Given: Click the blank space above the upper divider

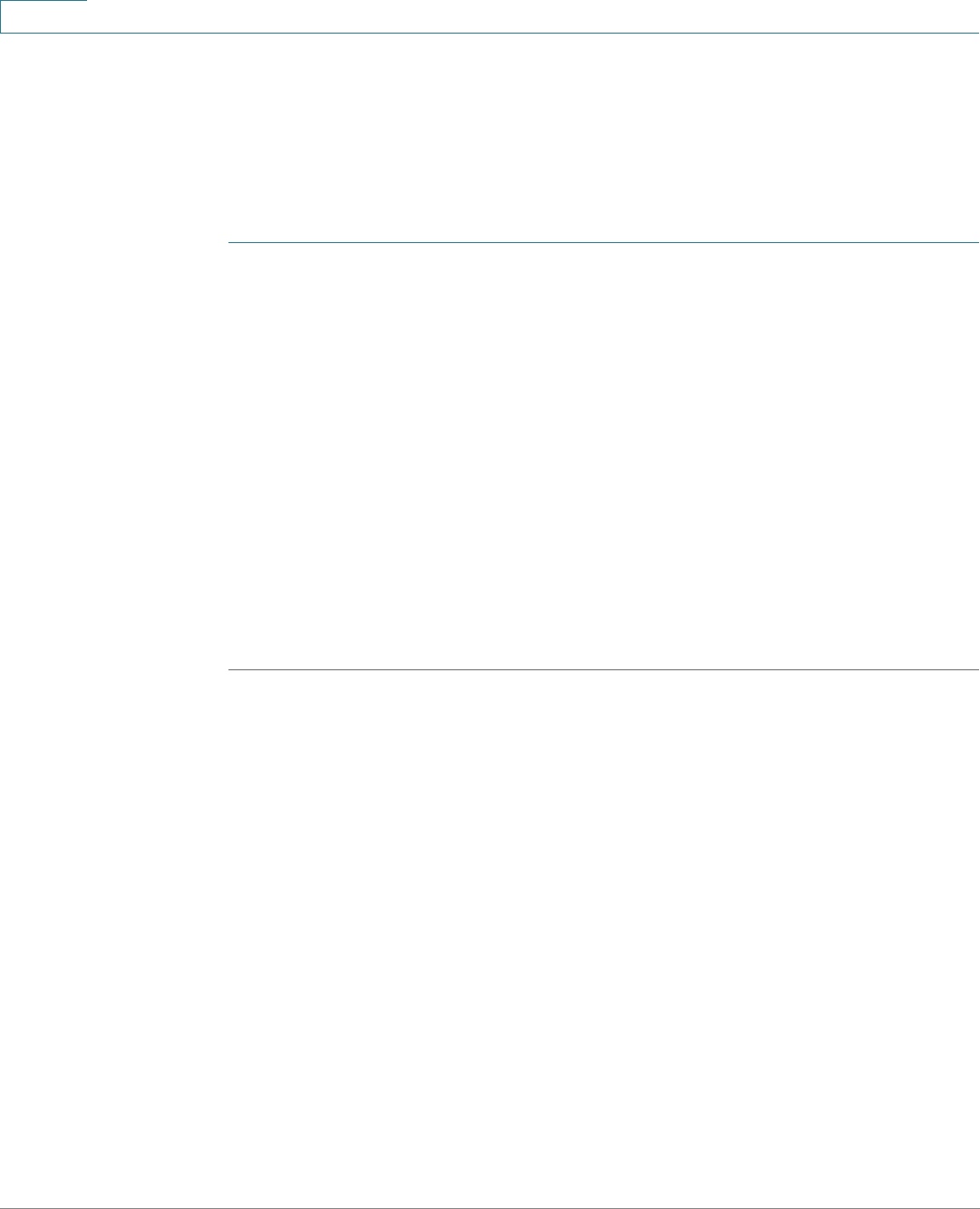Looking at the screenshot, I should pyautogui.click(x=603, y=138).
